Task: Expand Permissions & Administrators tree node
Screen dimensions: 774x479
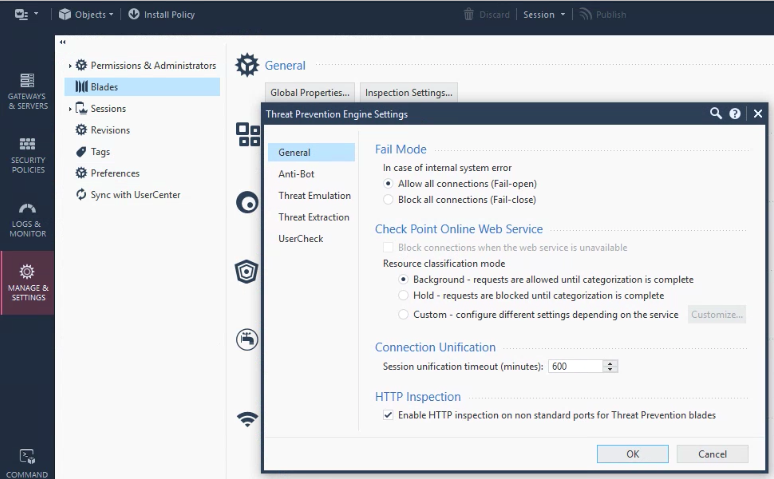Action: [70, 66]
